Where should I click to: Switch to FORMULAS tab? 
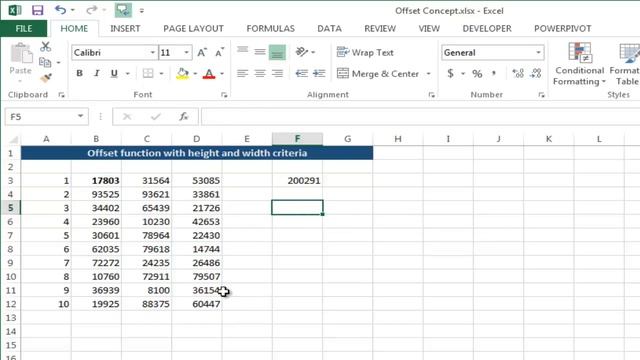(x=271, y=29)
